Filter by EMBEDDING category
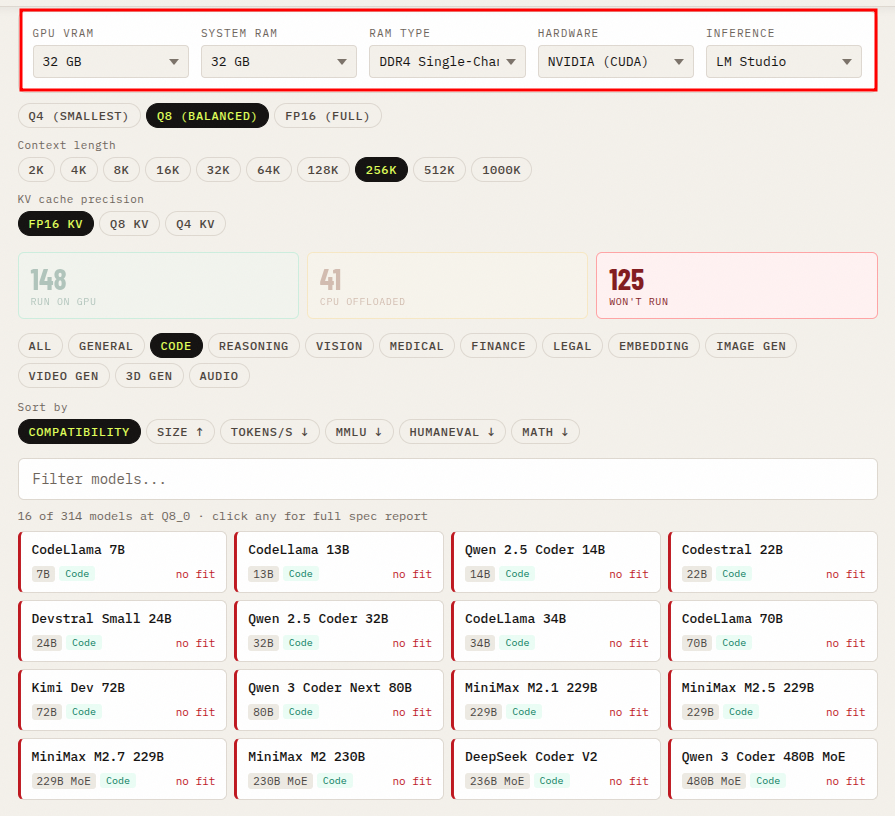The width and height of the screenshot is (895, 816). click(x=654, y=346)
